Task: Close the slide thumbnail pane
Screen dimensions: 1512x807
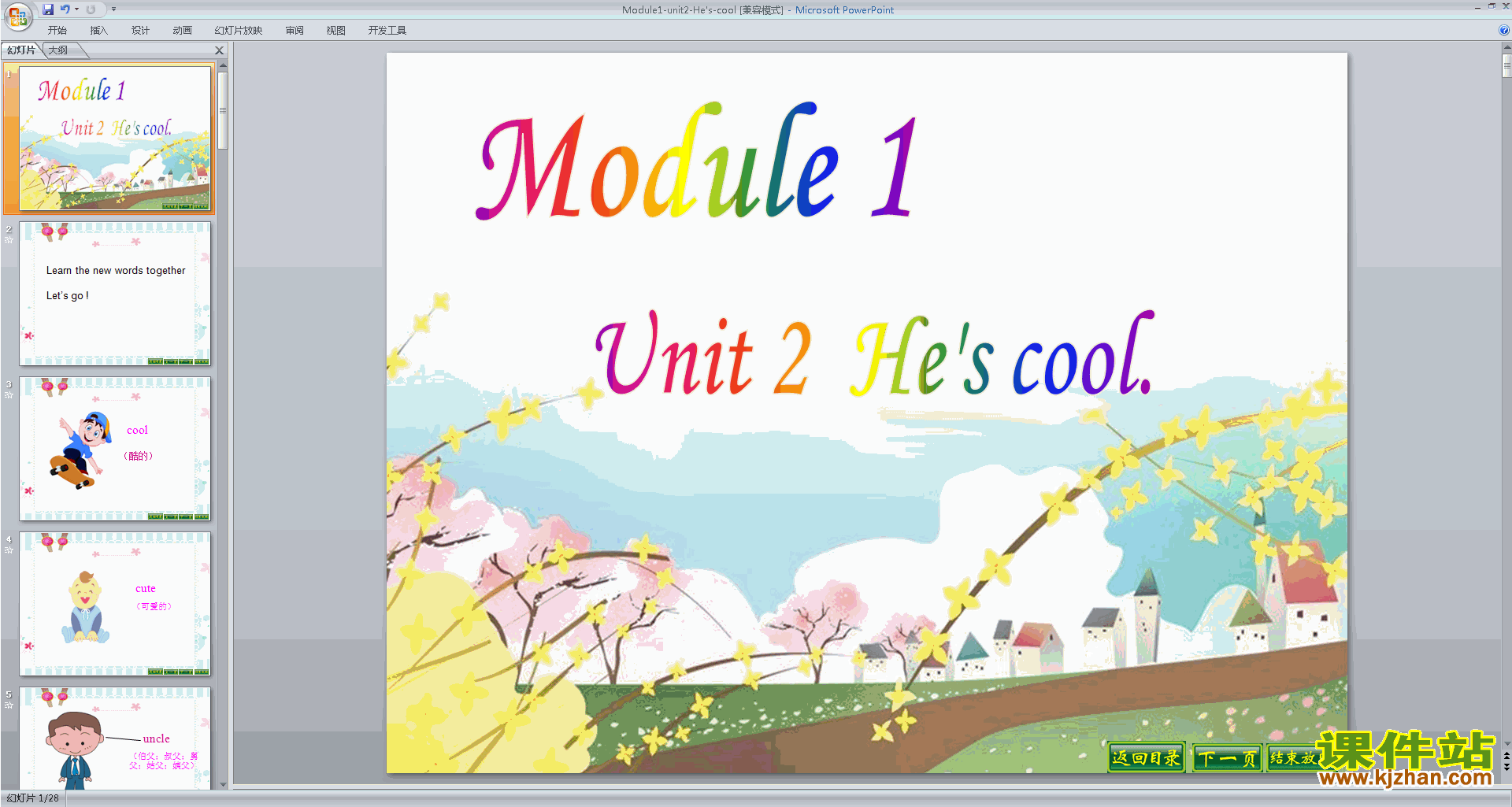Action: tap(220, 50)
